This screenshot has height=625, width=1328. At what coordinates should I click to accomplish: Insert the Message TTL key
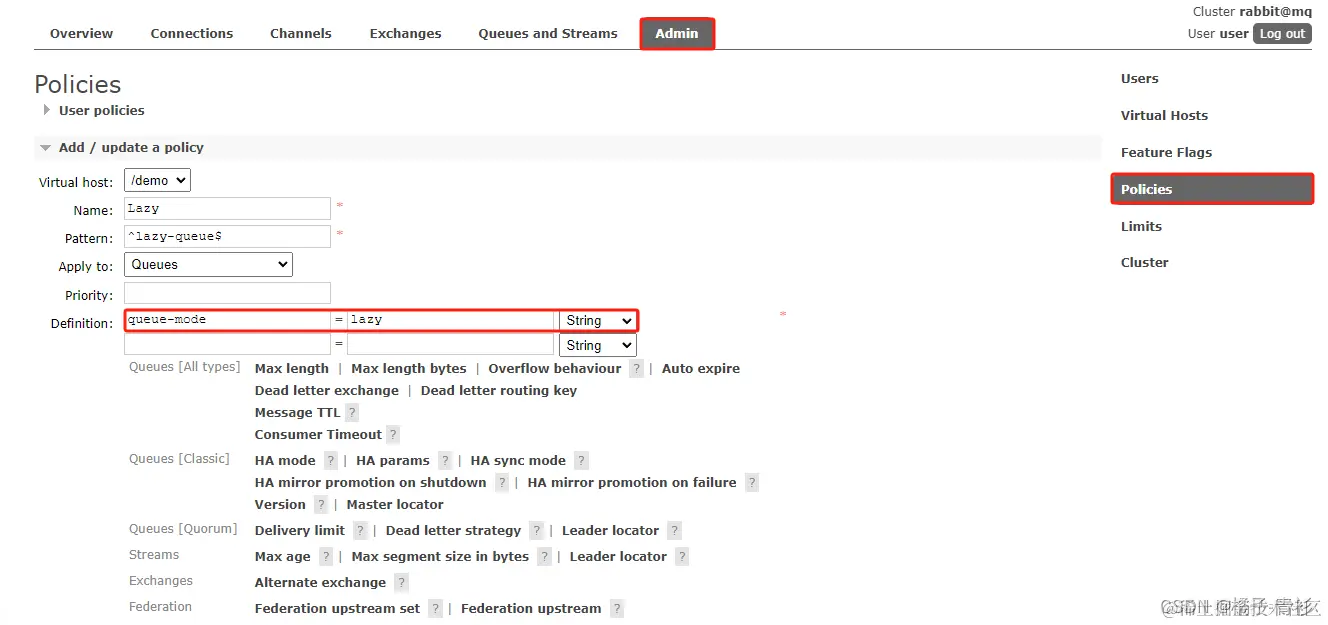pyautogui.click(x=297, y=413)
